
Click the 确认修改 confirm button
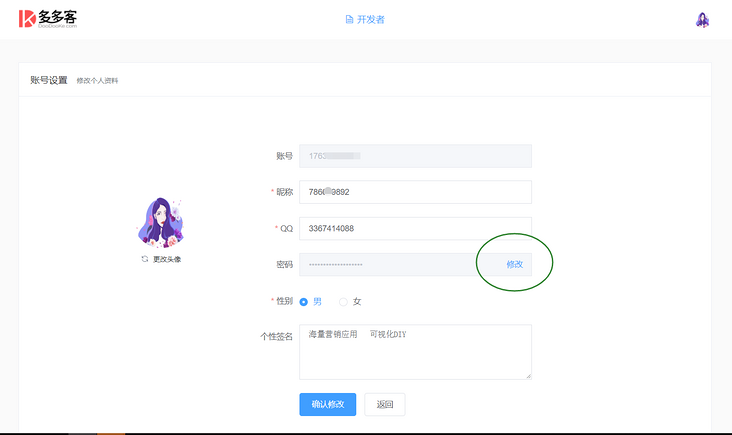[328, 404]
